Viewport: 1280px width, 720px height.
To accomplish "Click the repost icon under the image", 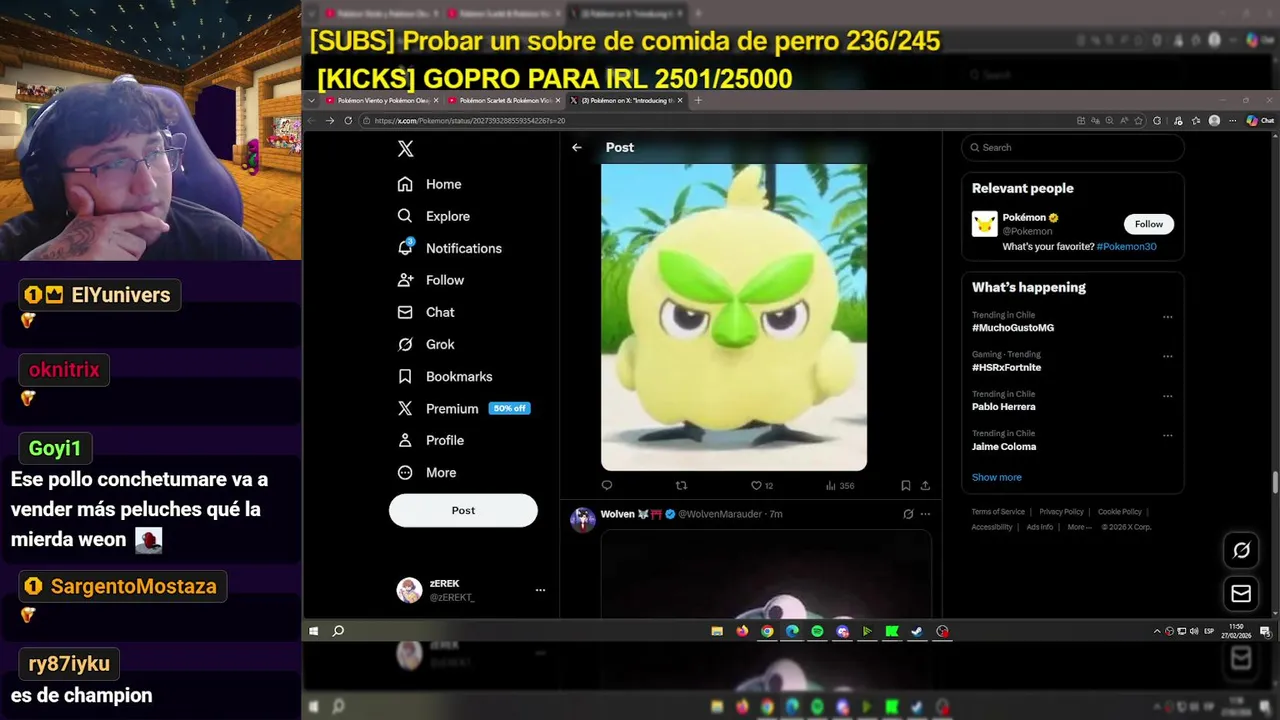I will 681,485.
